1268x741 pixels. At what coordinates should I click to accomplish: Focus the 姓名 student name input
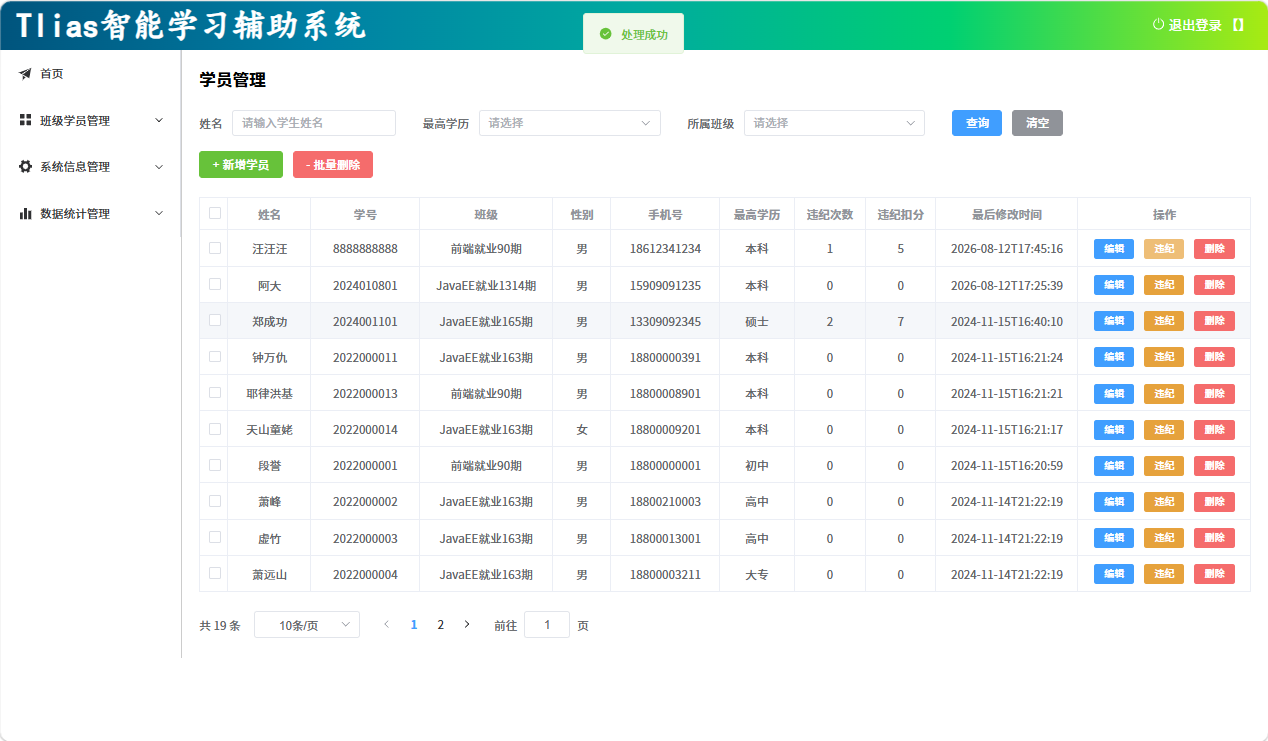(314, 123)
